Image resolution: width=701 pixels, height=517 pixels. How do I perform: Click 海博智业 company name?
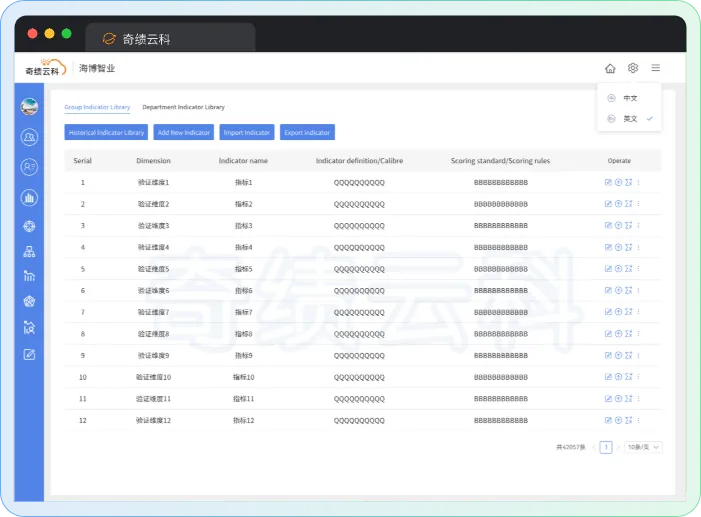pyautogui.click(x=97, y=68)
